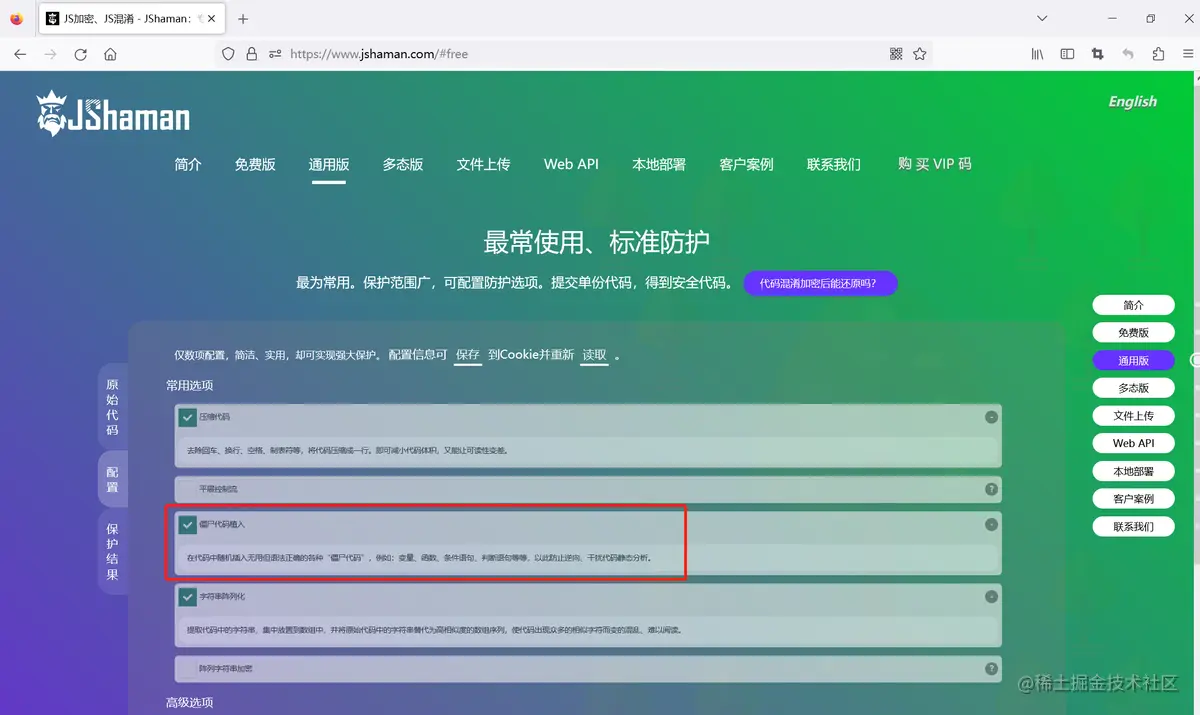Viewport: 1200px width, 715px height.
Task: Reload the page
Action: coord(81,54)
